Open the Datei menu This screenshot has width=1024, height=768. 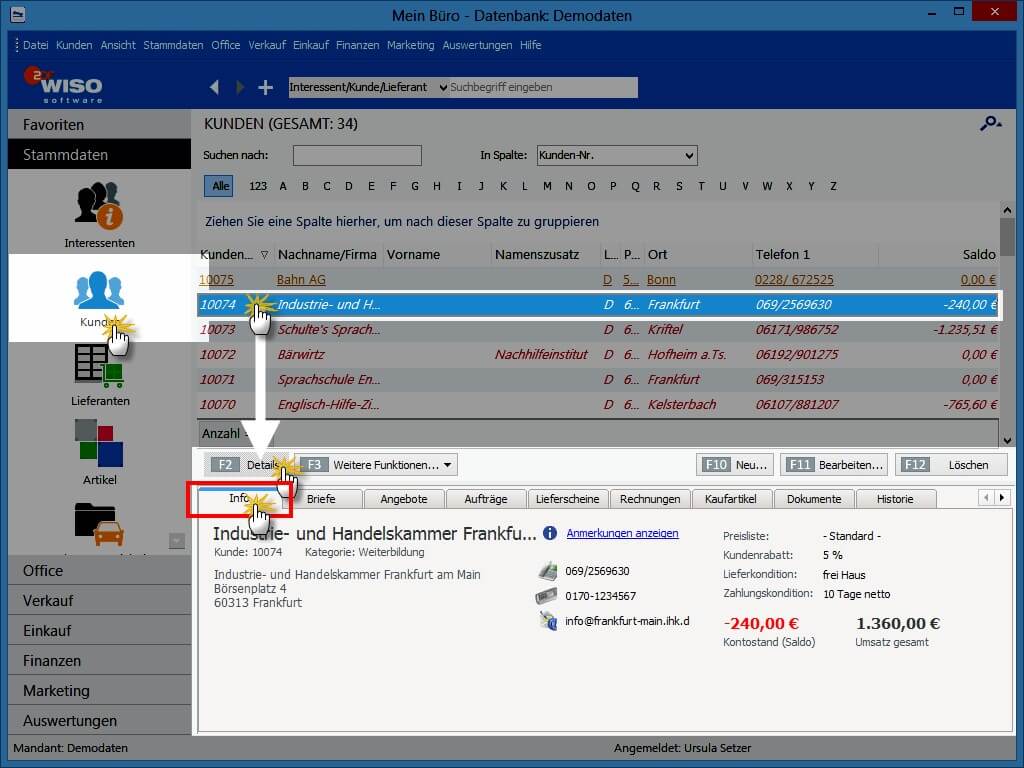coord(35,45)
